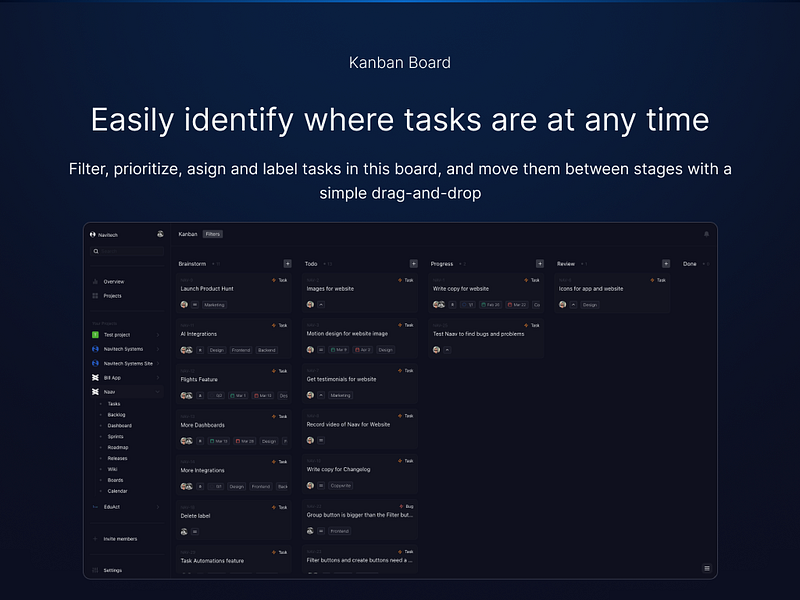Add a card to the Todo column

tap(414, 264)
